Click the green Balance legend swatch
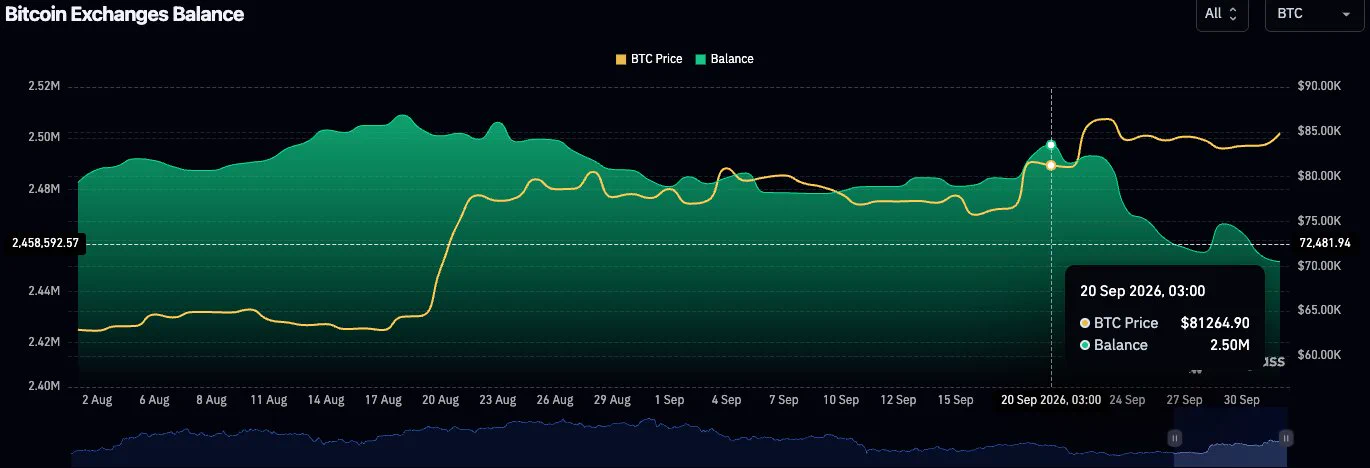The height and width of the screenshot is (468, 1370). [x=701, y=59]
